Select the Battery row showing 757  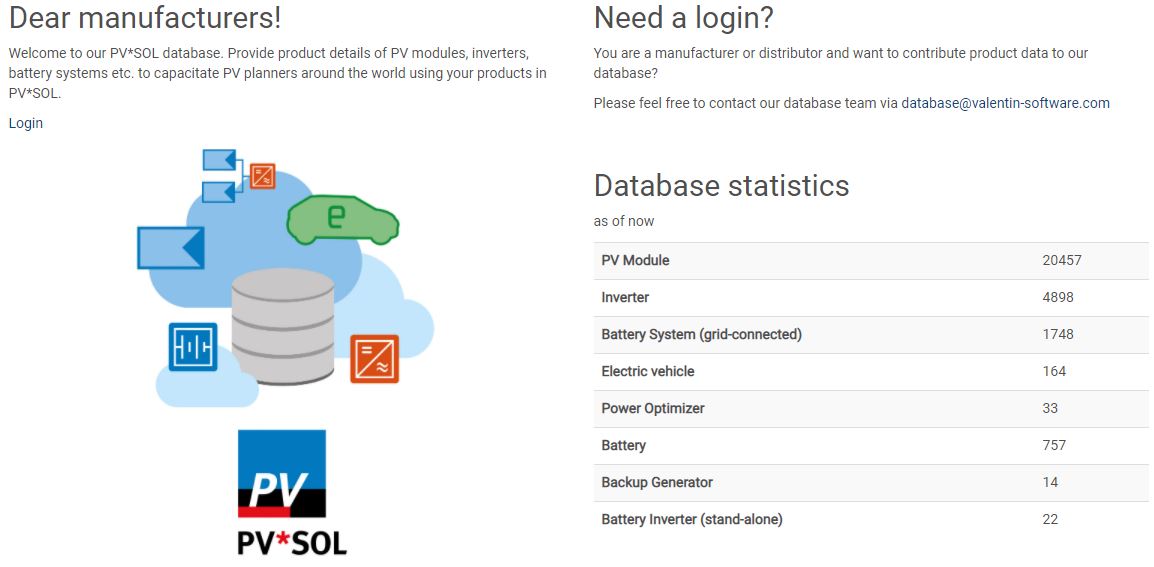[870, 445]
